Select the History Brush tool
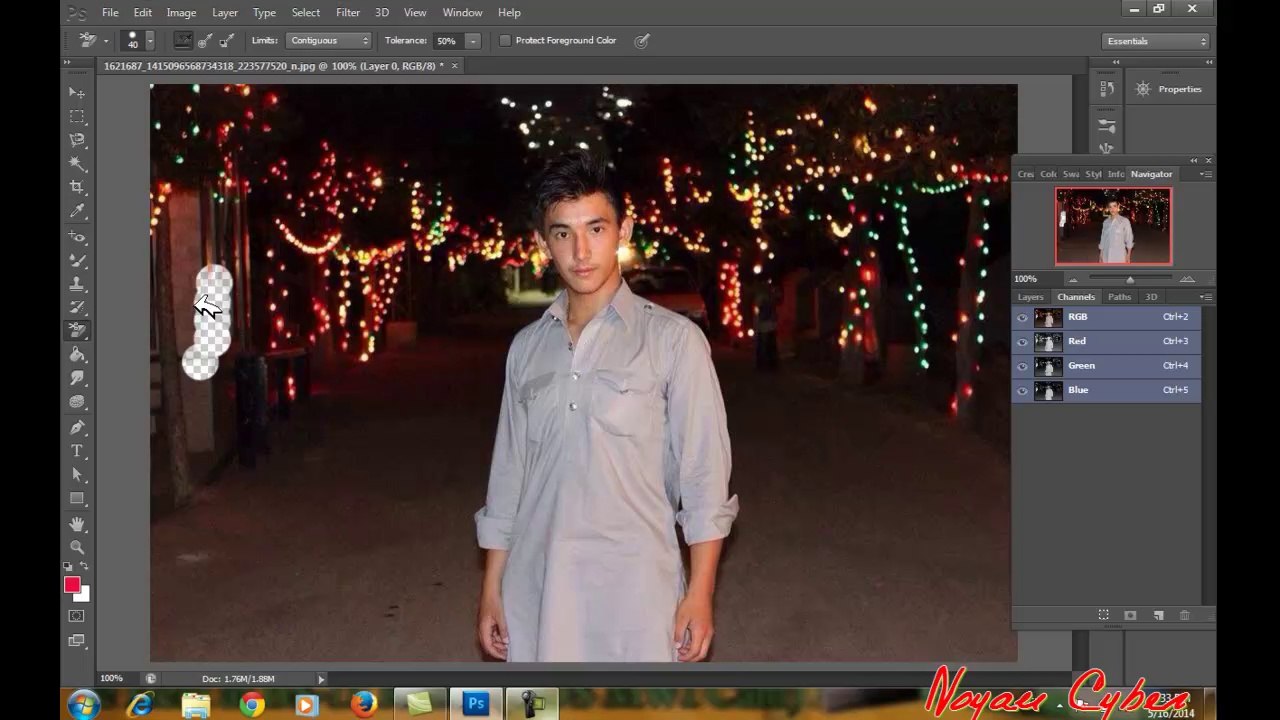 pos(77,307)
